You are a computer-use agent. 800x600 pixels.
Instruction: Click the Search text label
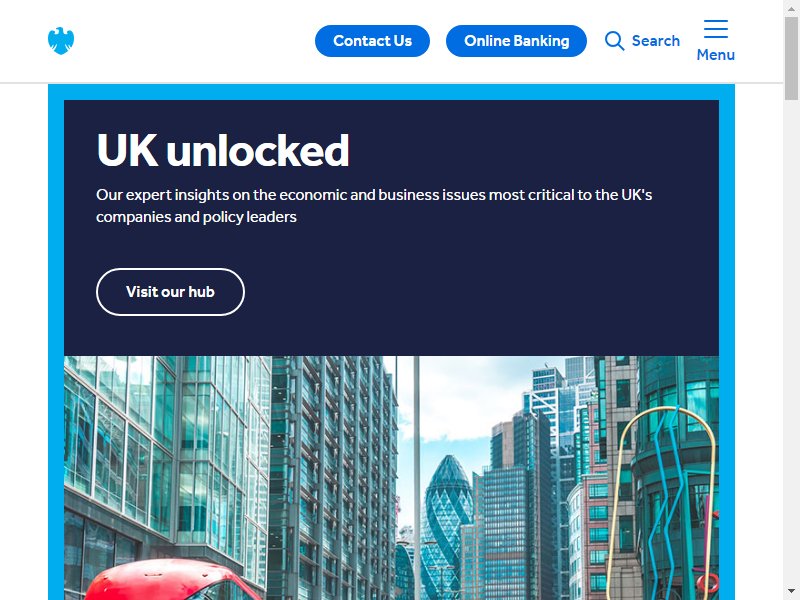pyautogui.click(x=656, y=41)
